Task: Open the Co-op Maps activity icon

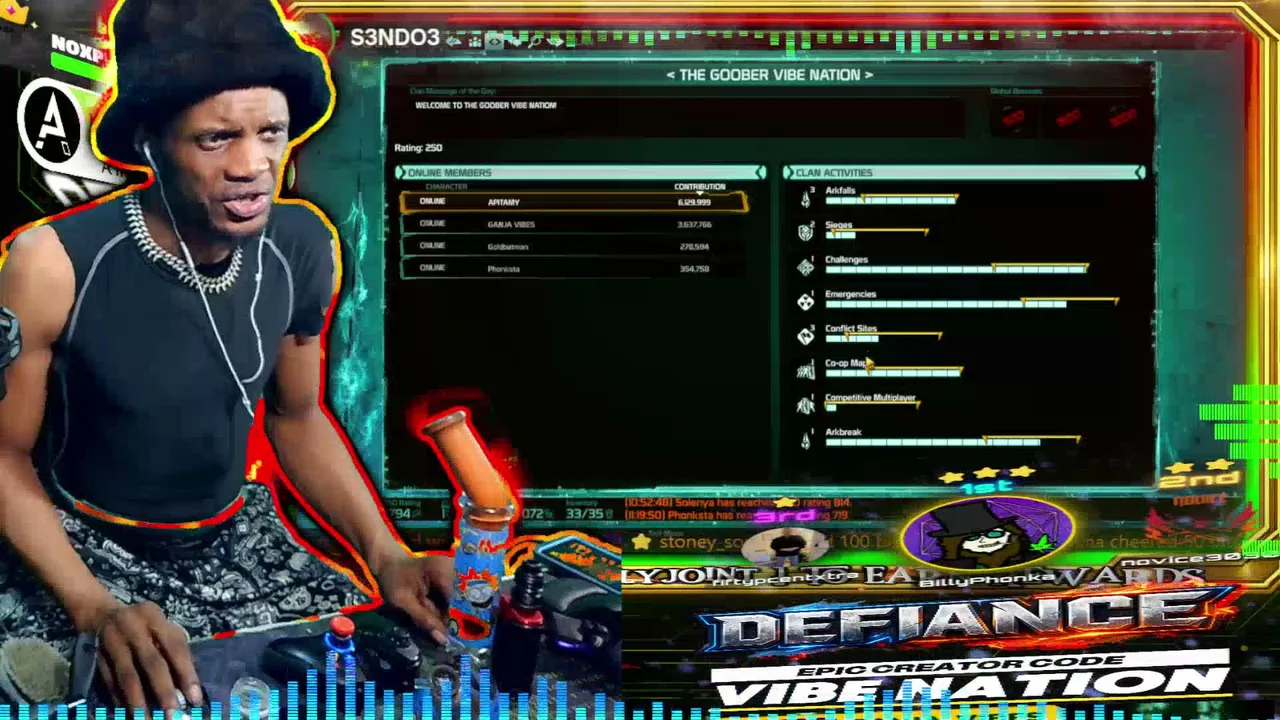Action: point(806,370)
